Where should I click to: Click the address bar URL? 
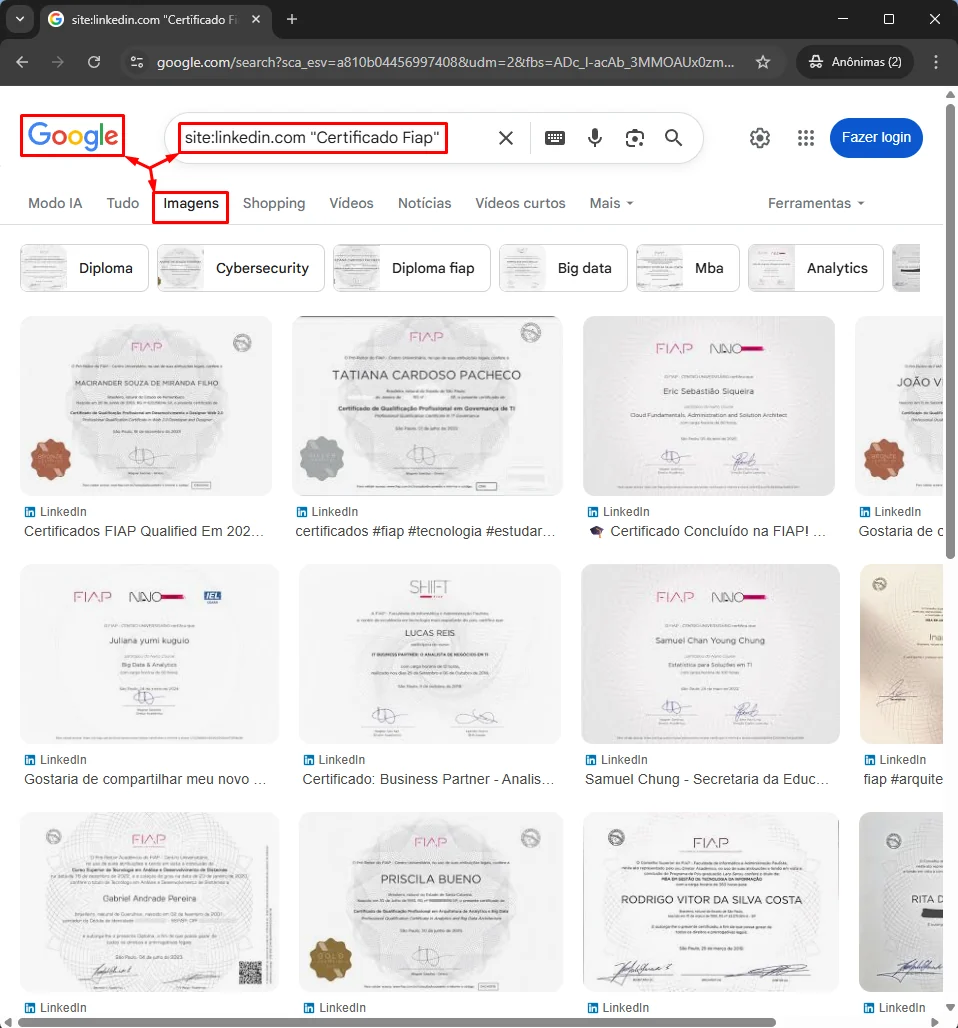[x=445, y=62]
